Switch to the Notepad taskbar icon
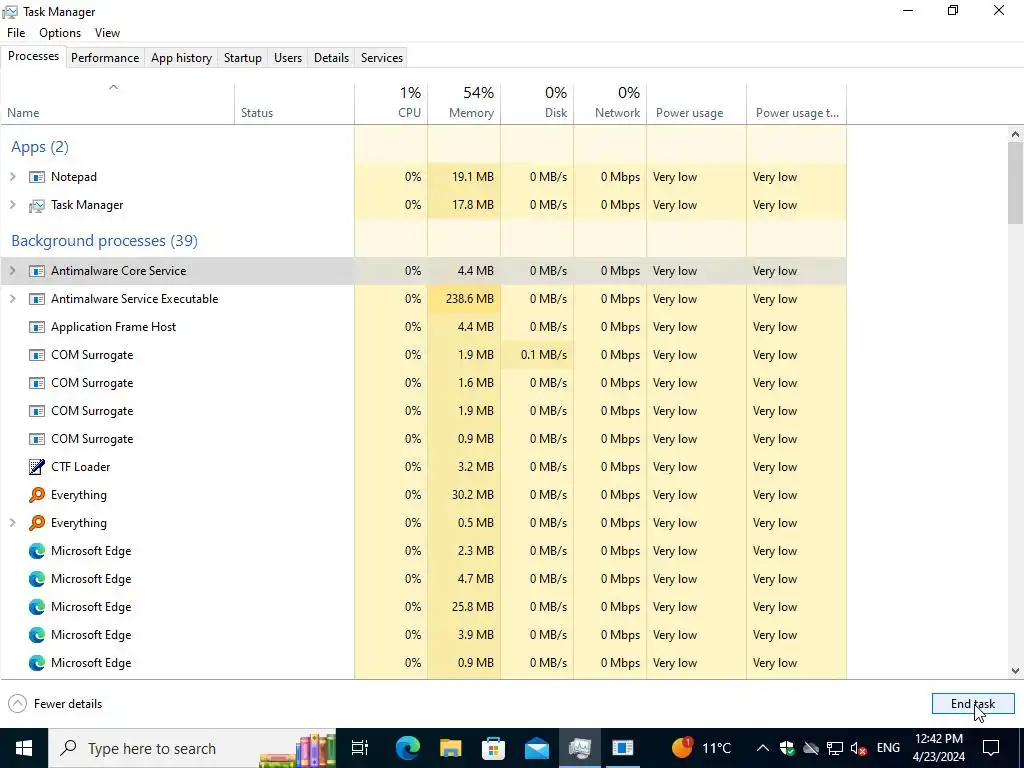The width and height of the screenshot is (1024, 768). [x=622, y=748]
